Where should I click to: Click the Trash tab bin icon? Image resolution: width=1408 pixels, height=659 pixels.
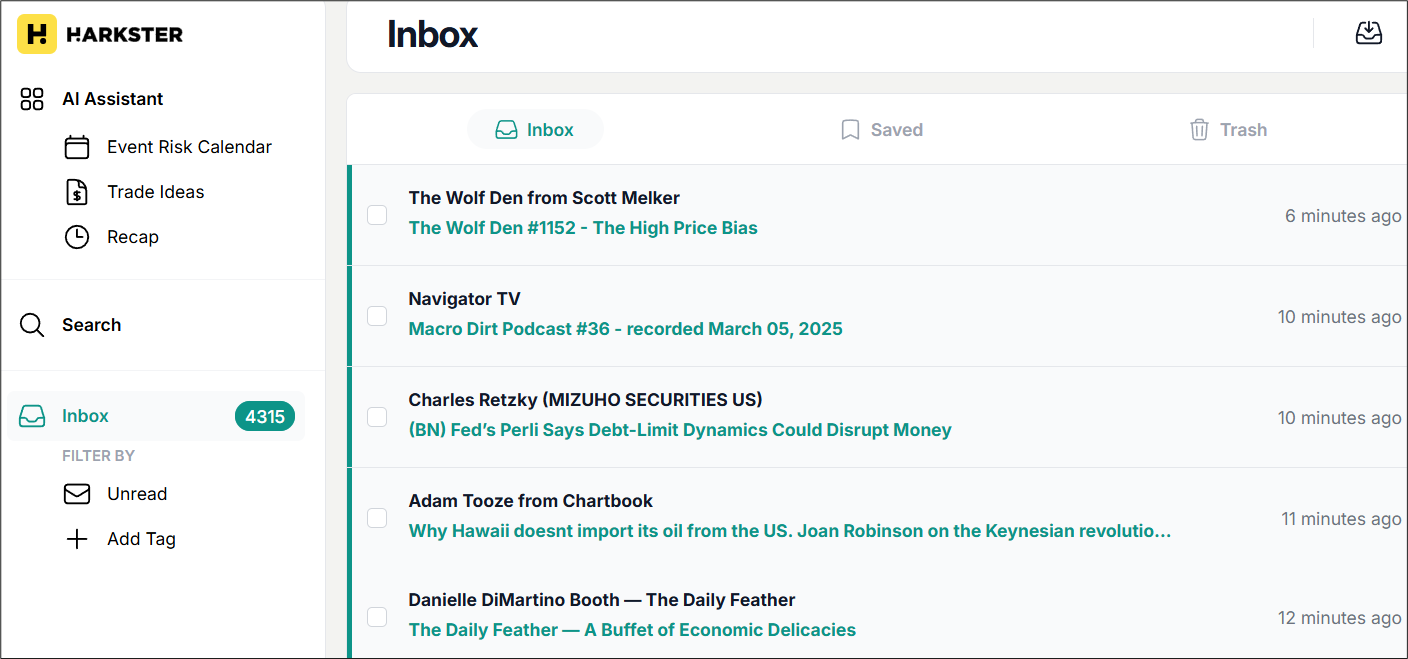[1199, 130]
